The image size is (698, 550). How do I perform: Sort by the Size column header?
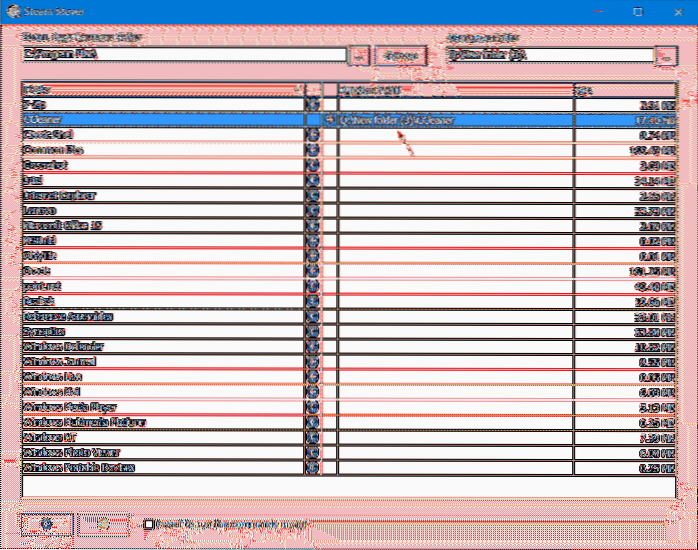tap(624, 89)
